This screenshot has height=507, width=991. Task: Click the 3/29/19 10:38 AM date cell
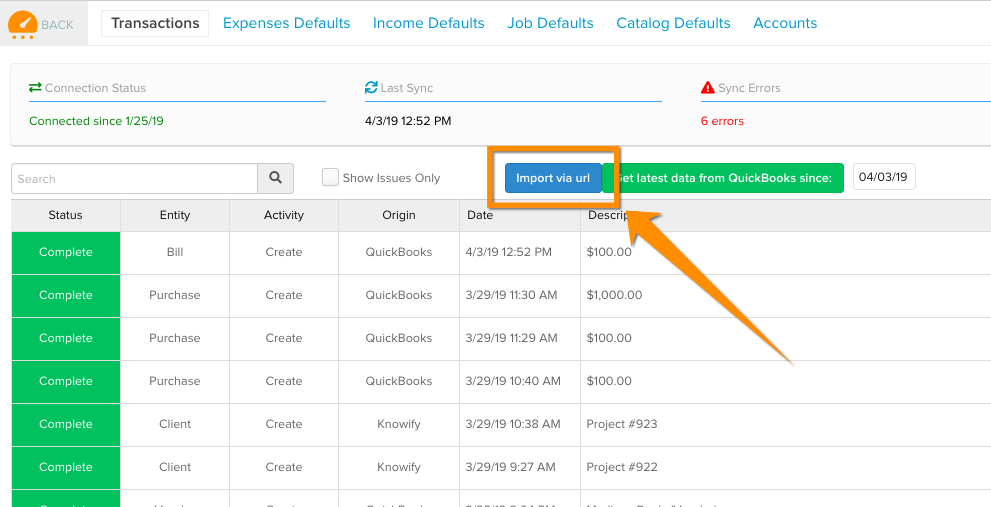tap(520, 424)
